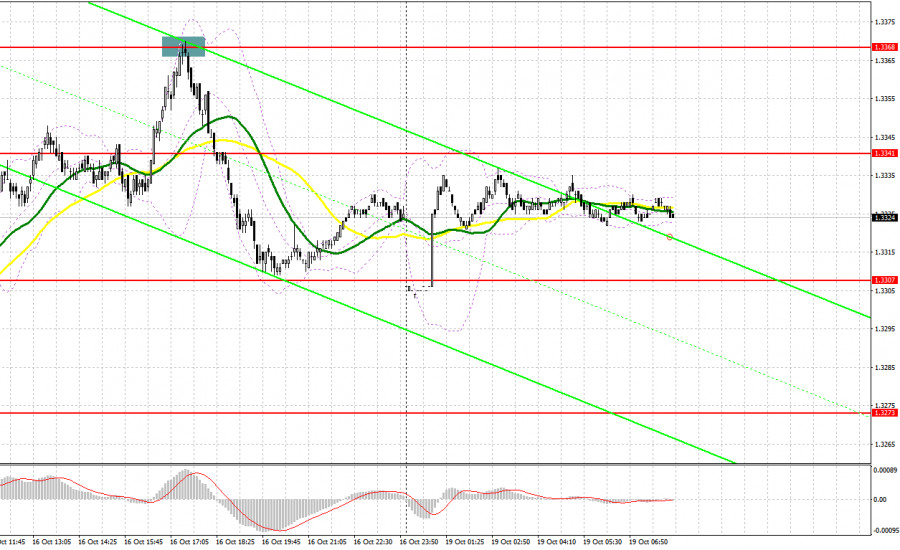
Task: Click the 16 Oct 19:45 time label
Action: click(281, 542)
